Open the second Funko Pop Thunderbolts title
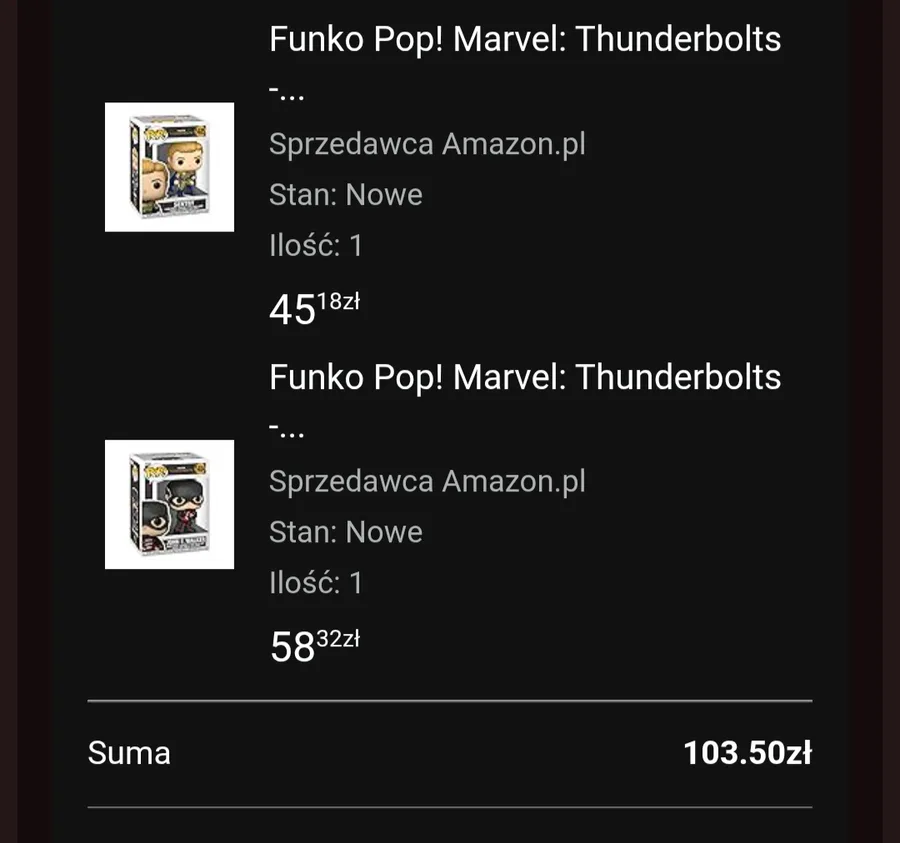900x843 pixels. [524, 377]
